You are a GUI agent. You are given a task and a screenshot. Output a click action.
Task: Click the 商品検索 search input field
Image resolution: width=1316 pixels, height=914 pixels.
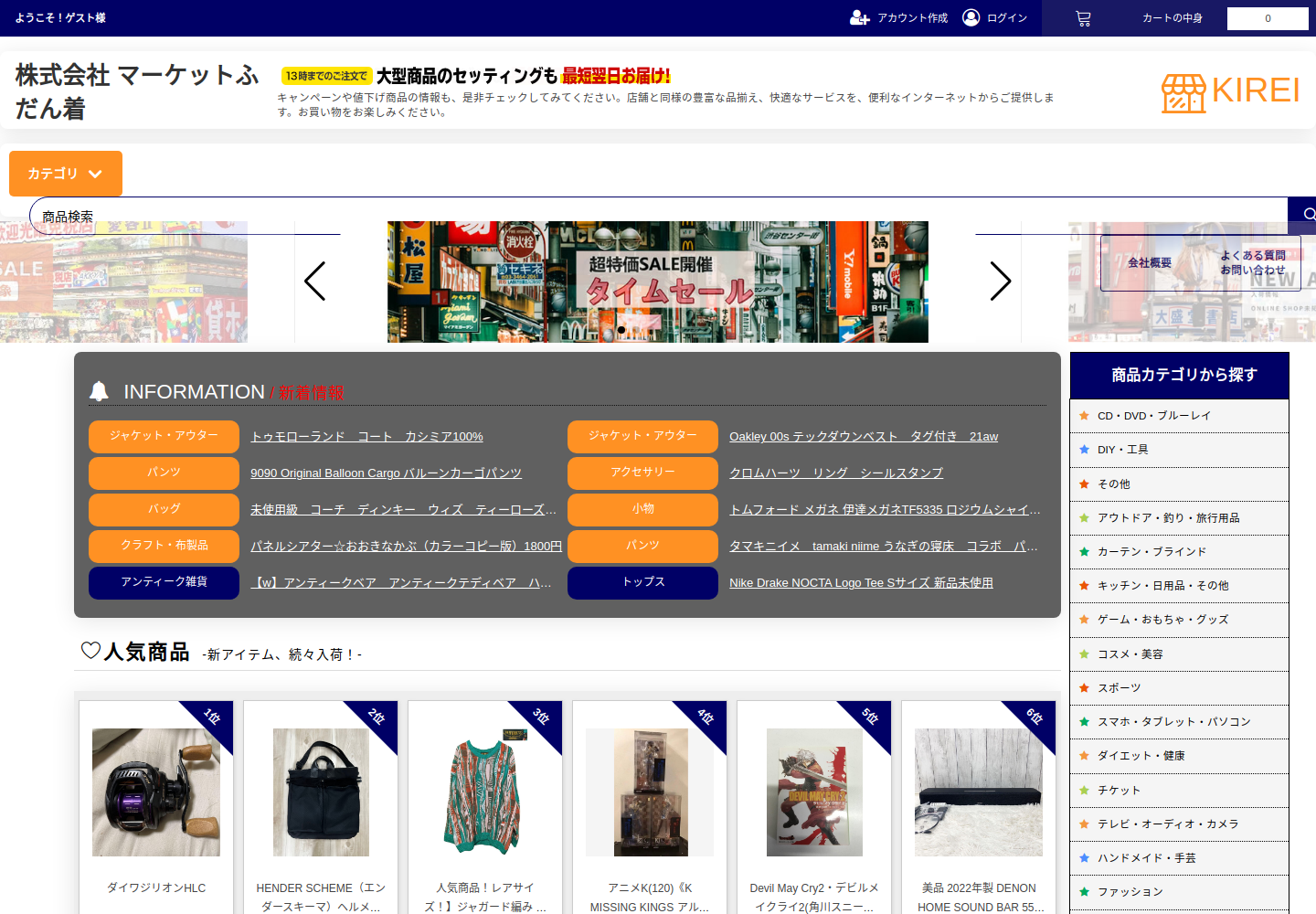coord(658,216)
